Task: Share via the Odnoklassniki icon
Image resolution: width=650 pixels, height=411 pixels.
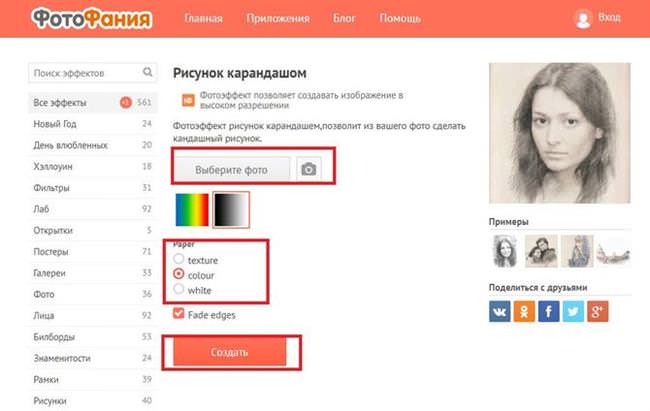Action: pyautogui.click(x=524, y=311)
